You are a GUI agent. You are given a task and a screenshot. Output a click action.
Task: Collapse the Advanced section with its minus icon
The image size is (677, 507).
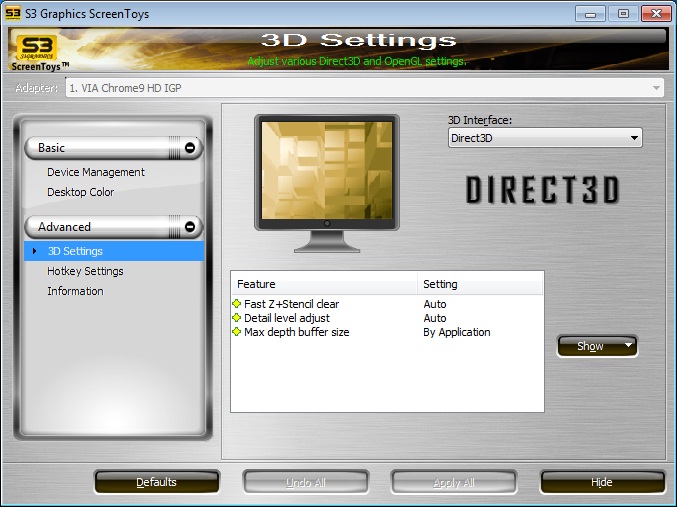[x=190, y=227]
